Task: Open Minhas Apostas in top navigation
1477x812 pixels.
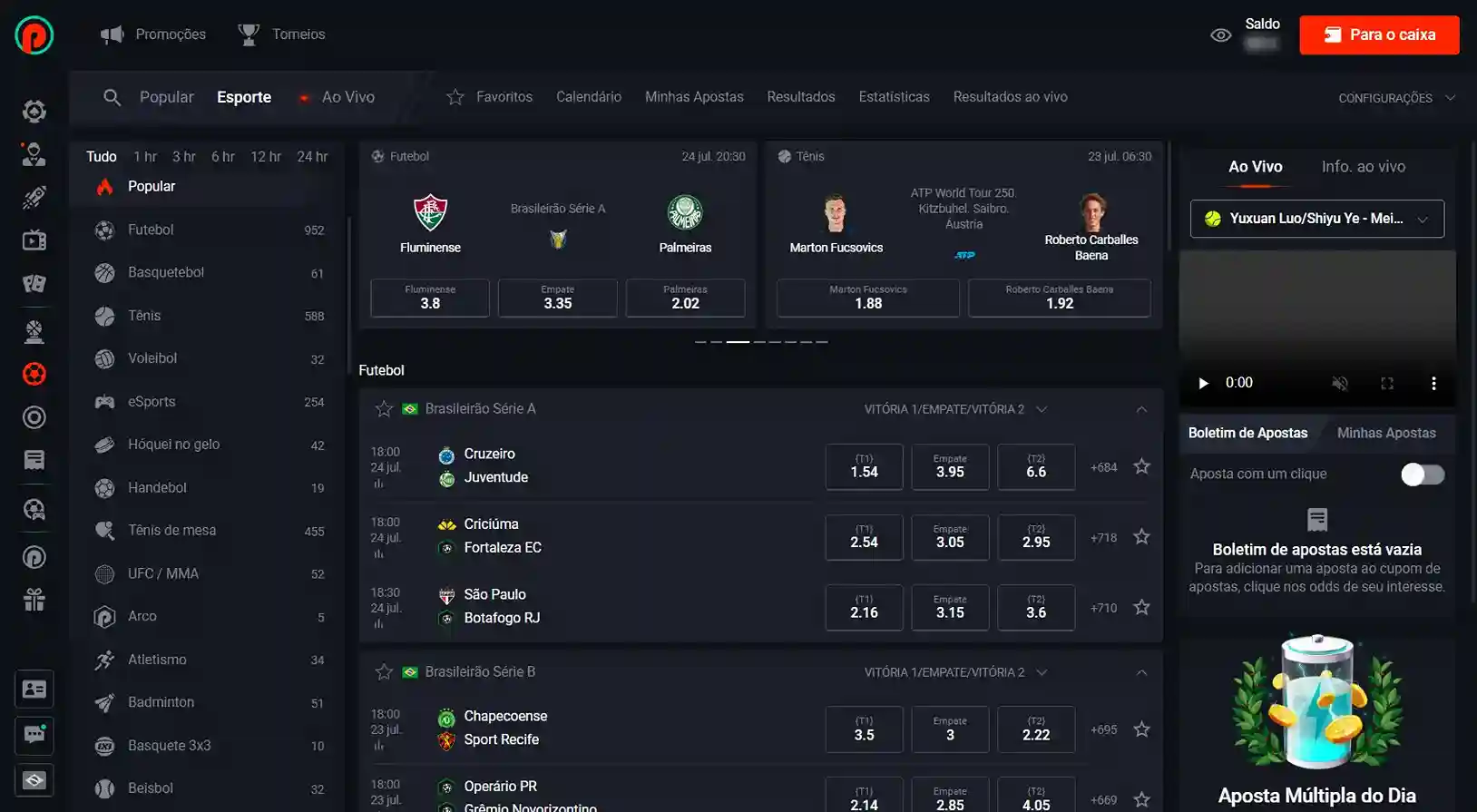Action: 694,97
